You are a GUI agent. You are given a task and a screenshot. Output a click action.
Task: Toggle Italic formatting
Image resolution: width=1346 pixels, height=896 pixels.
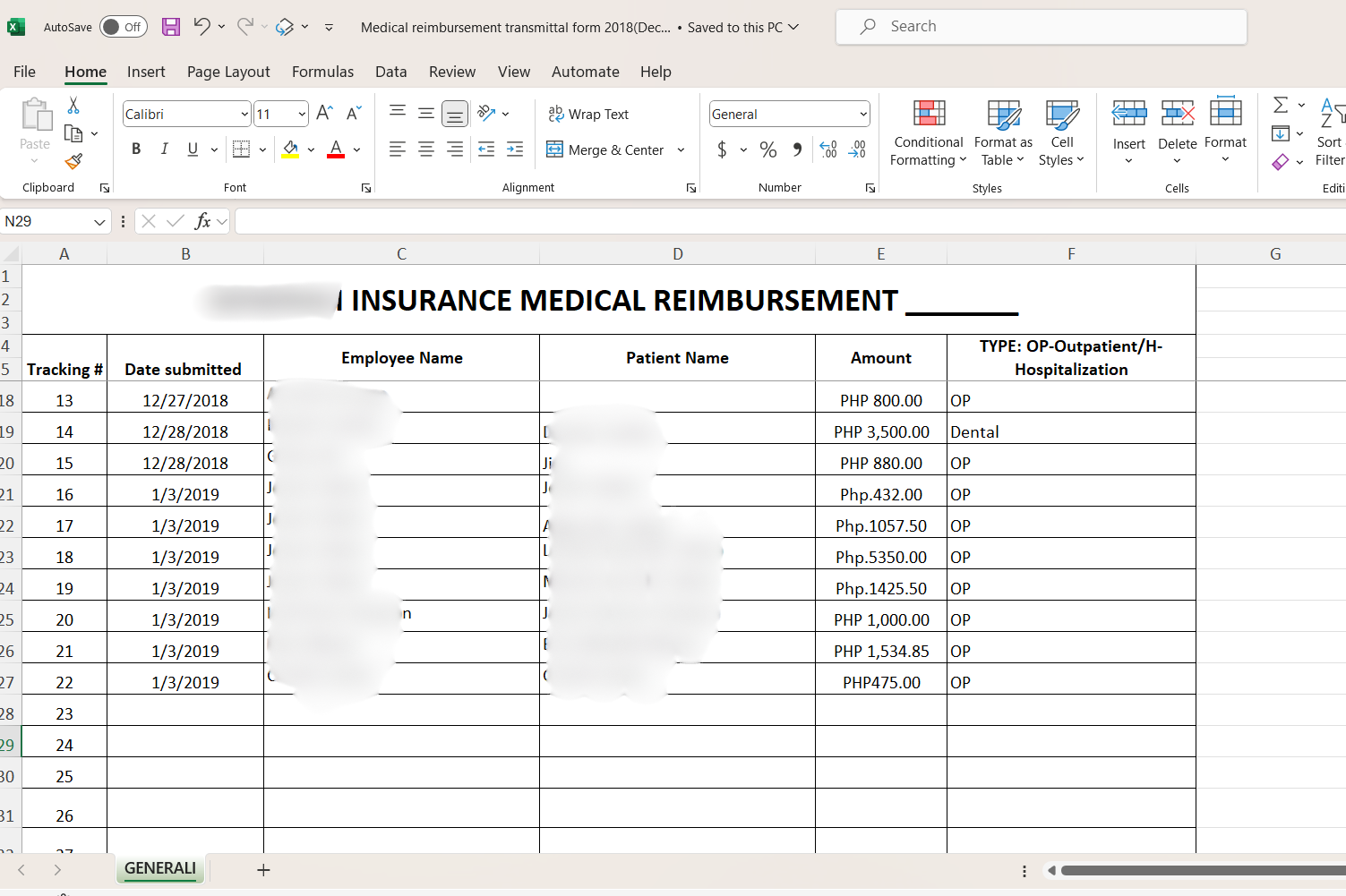[165, 149]
